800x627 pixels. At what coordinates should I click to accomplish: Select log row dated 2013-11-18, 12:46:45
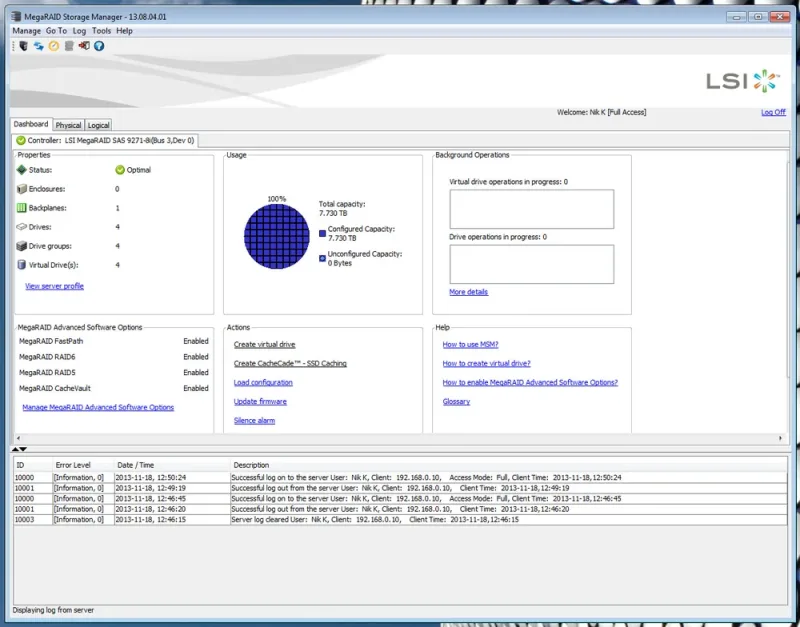(x=401, y=498)
